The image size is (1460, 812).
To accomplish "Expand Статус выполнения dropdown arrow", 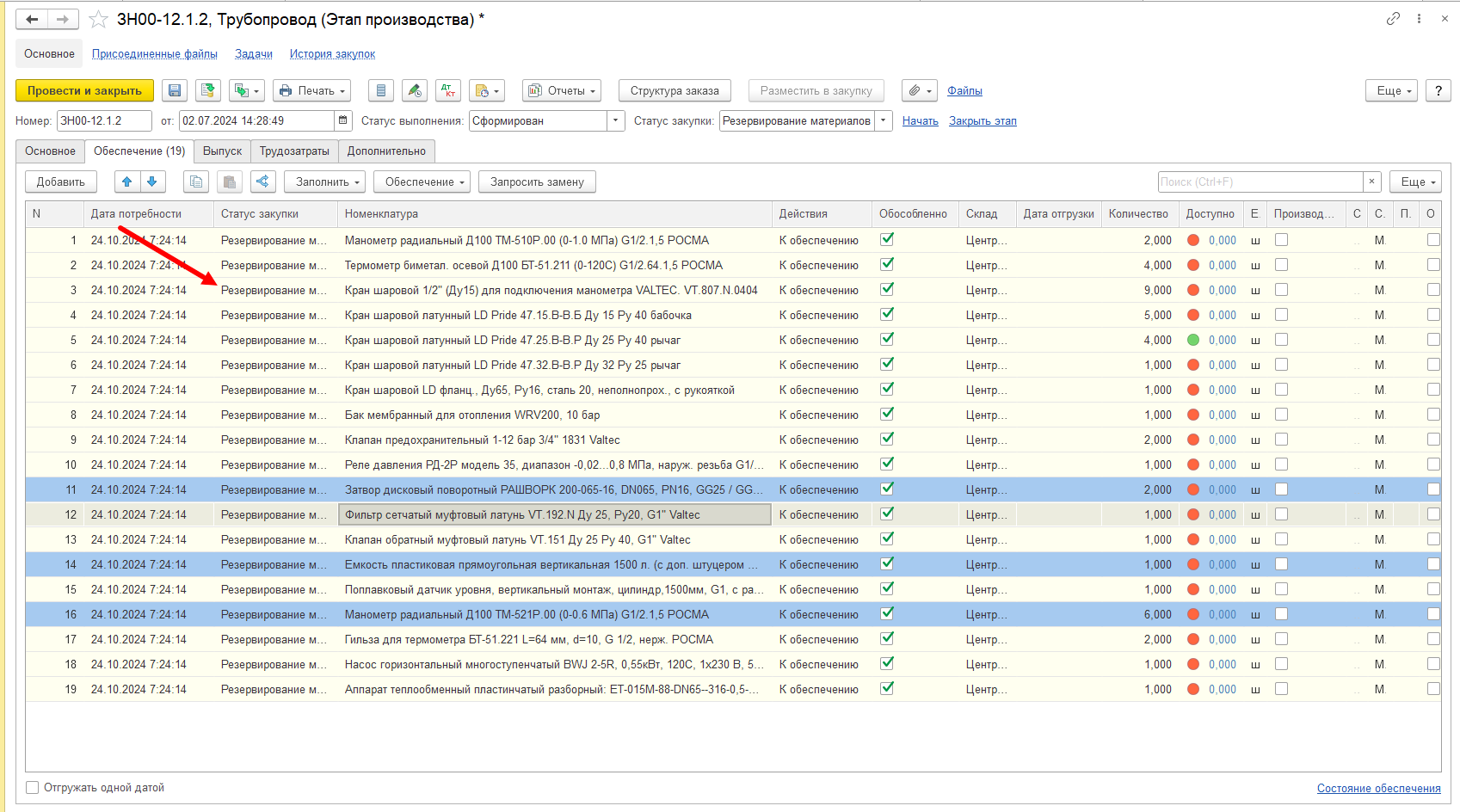I will pyautogui.click(x=616, y=120).
